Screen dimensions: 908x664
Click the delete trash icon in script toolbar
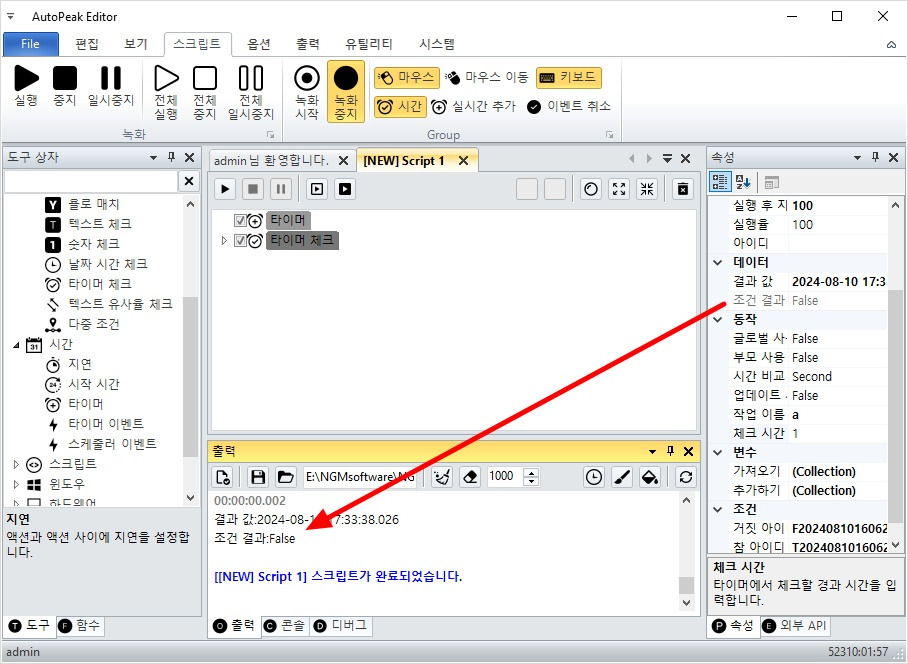[x=683, y=189]
